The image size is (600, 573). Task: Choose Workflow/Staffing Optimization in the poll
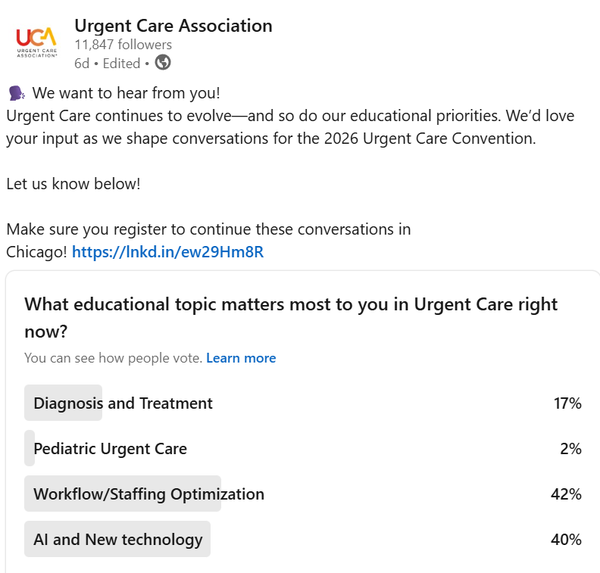click(149, 494)
